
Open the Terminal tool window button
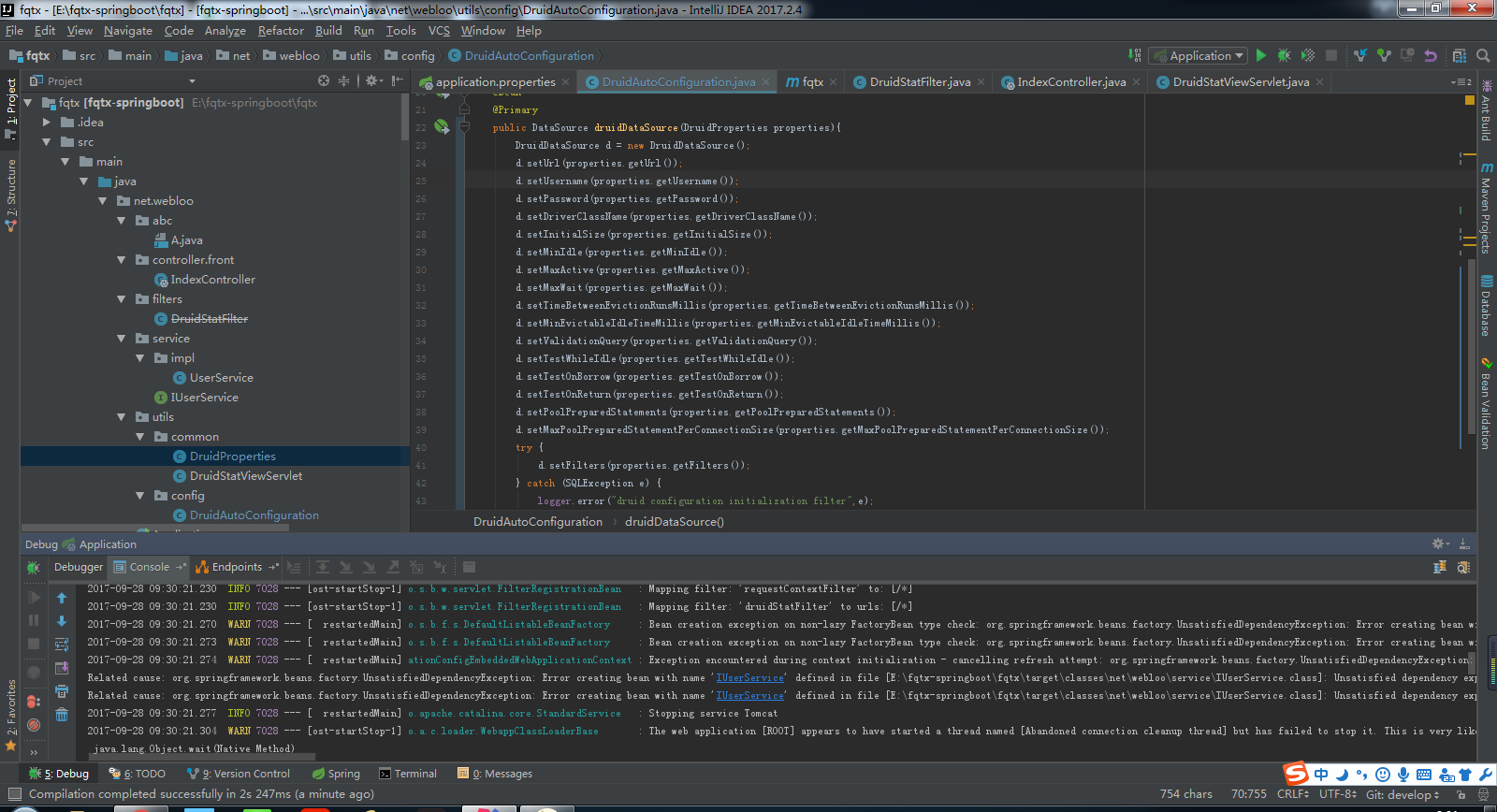(x=408, y=774)
